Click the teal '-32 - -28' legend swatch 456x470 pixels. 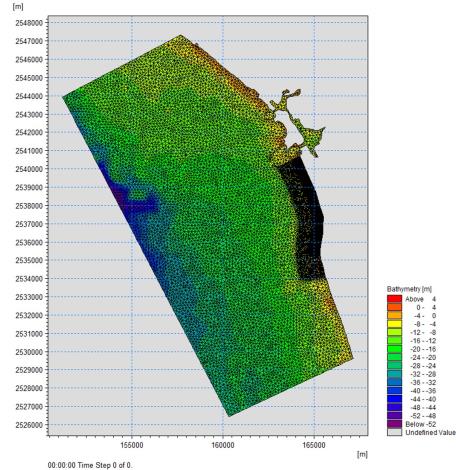point(394,374)
